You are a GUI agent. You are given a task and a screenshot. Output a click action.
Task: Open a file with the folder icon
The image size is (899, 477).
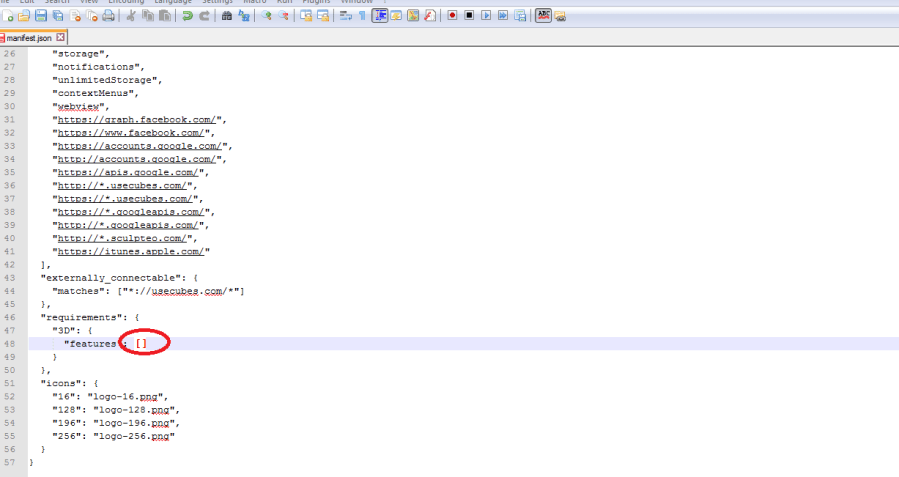tap(24, 16)
